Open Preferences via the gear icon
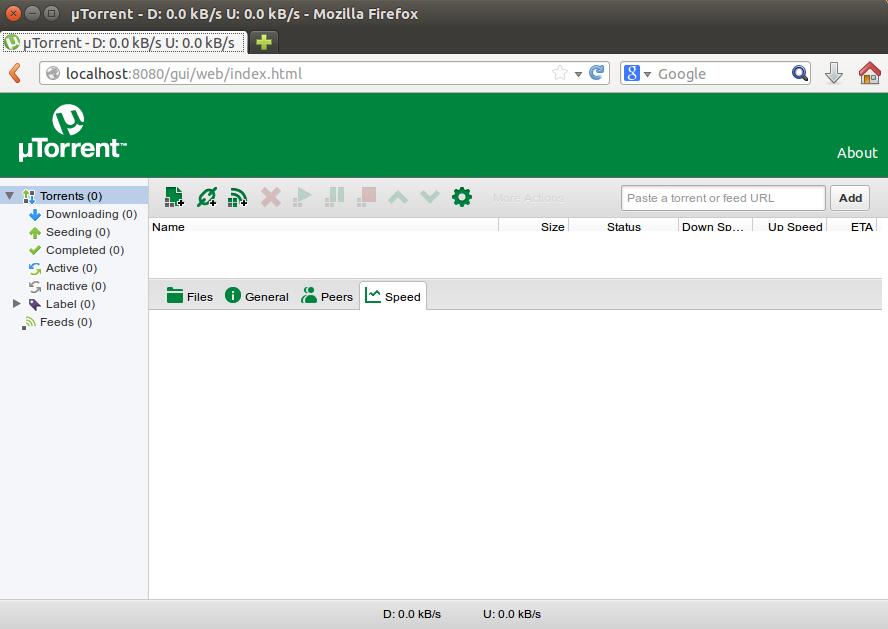Viewport: 888px width, 629px height. point(462,197)
